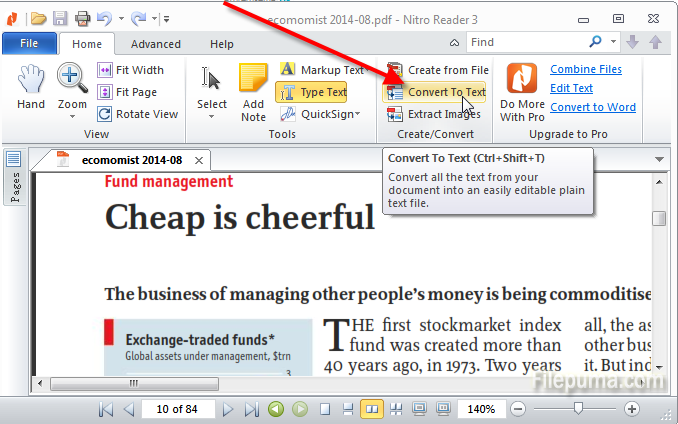
Task: Click zoom out minus button
Action: pos(518,409)
